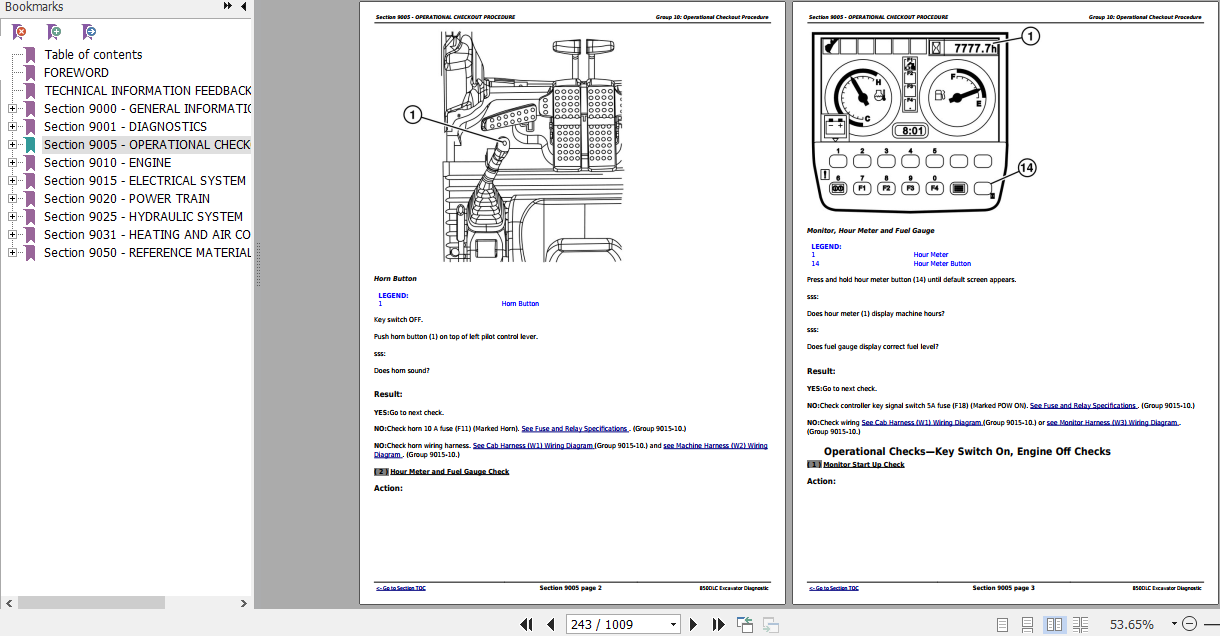This screenshot has height=636, width=1220.
Task: Click the add new bookmark icon
Action: (54, 32)
